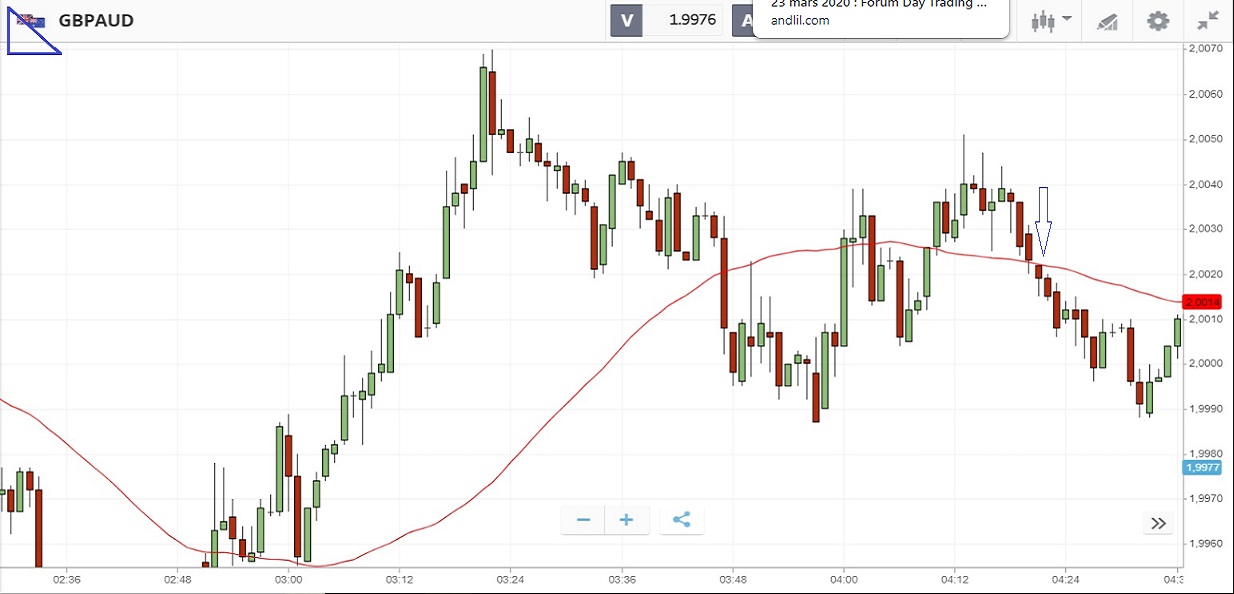Collapse the chart with the inward arrows icon

click(1208, 21)
